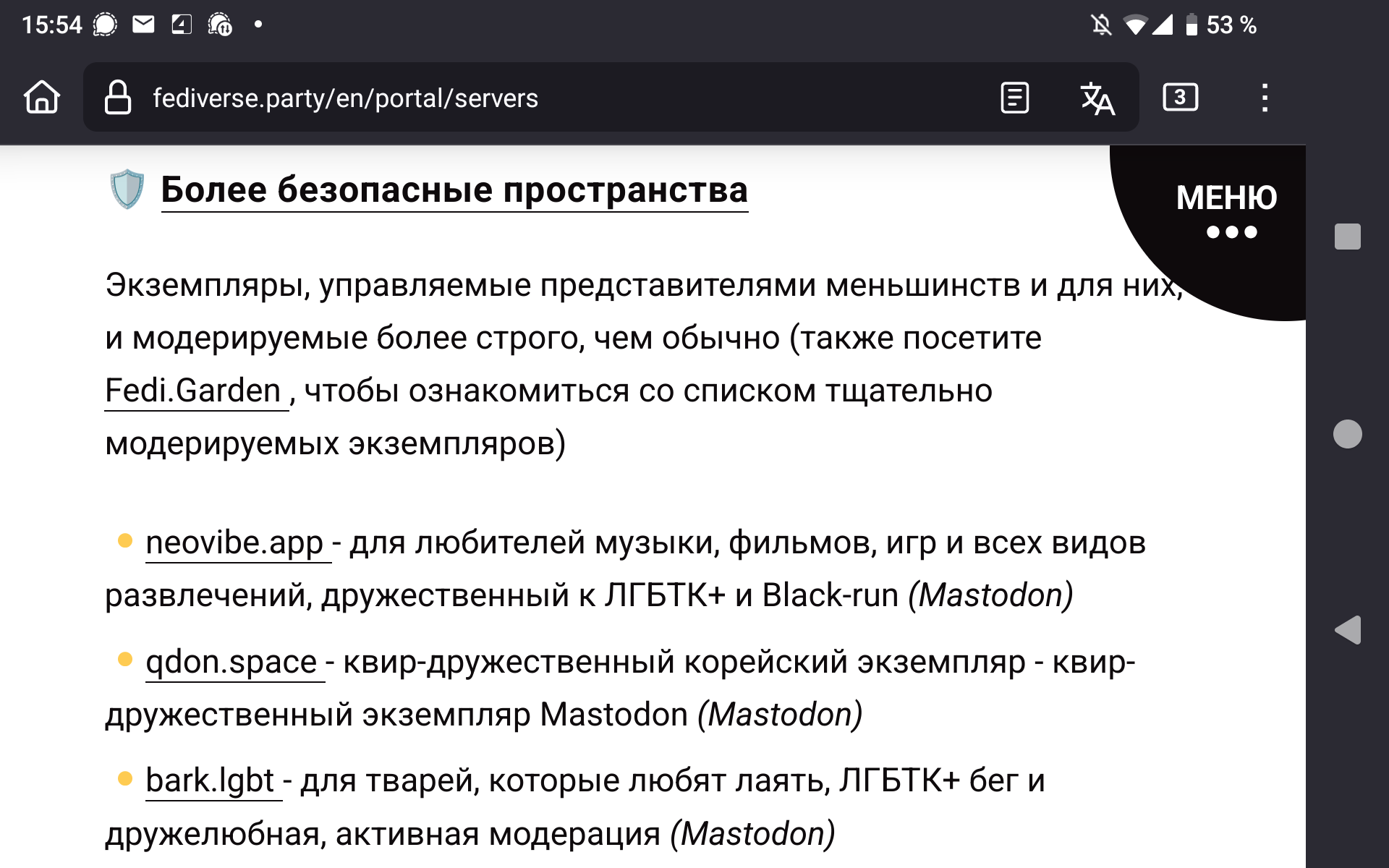The height and width of the screenshot is (868, 1389).
Task: Tap the padlock site security icon
Action: pyautogui.click(x=118, y=97)
